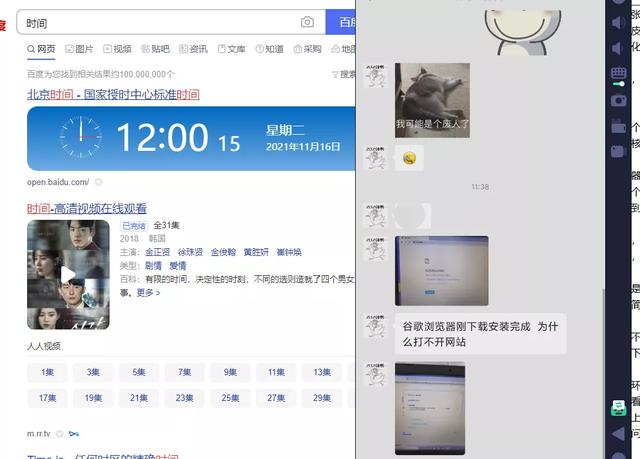Click the blue Baidu search button
This screenshot has height=459, width=640.
point(341,22)
